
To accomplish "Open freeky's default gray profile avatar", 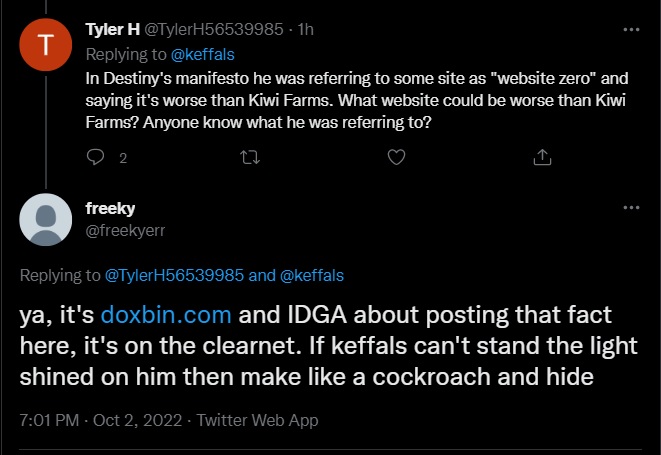I will [46, 220].
